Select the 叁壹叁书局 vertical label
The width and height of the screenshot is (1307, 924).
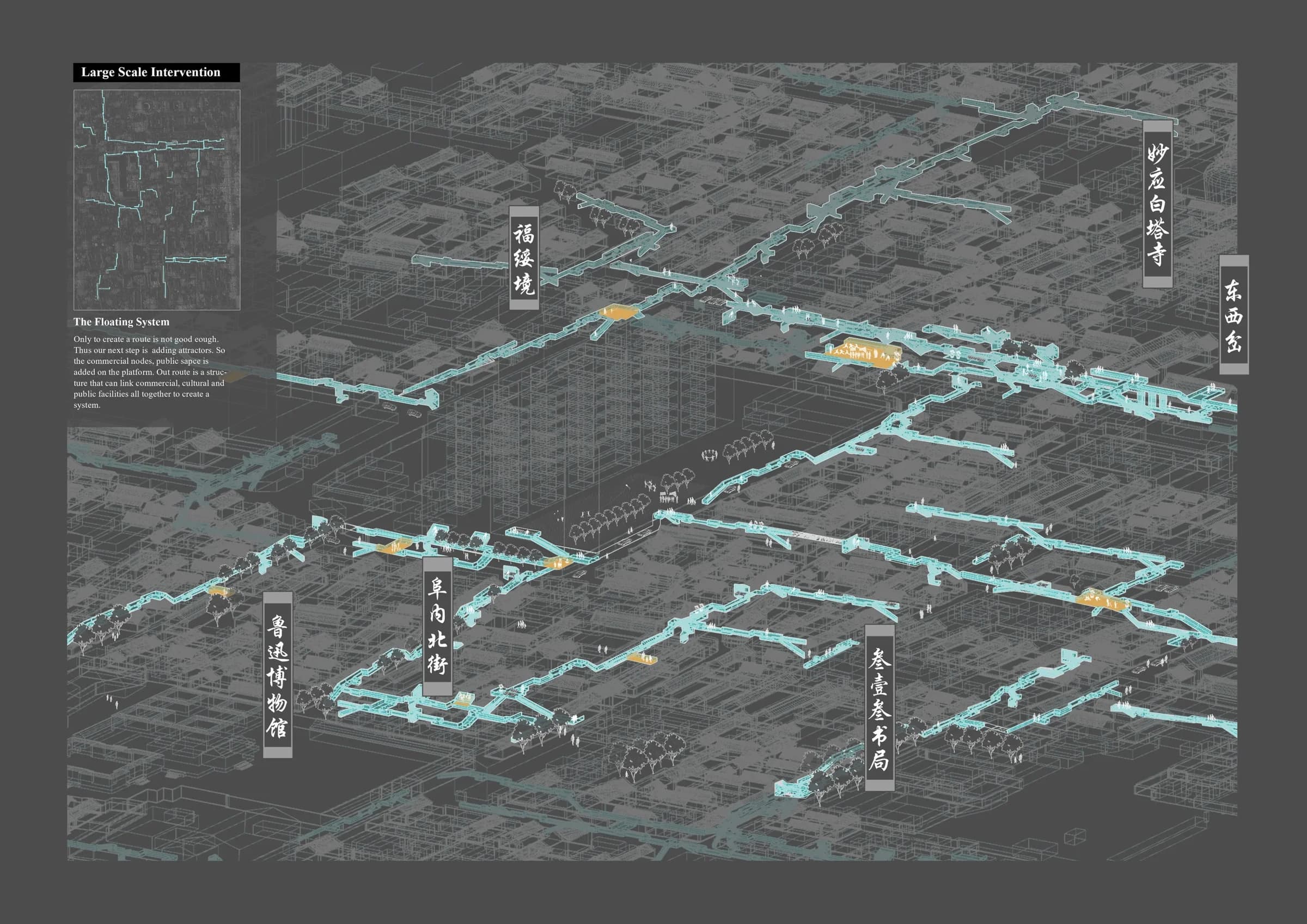coord(880,708)
